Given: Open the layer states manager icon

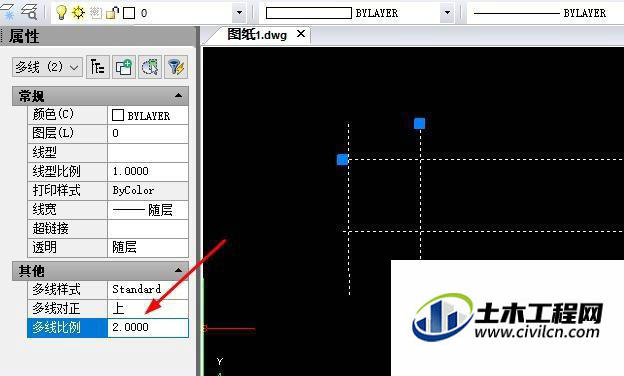Looking at the screenshot, I should coord(29,12).
